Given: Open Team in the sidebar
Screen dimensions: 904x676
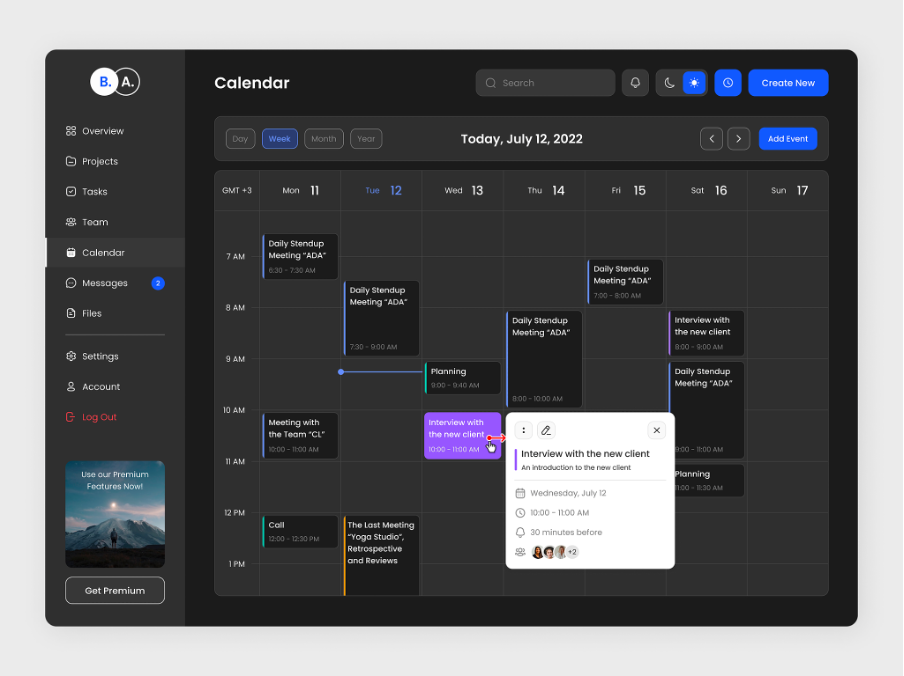Looking at the screenshot, I should coord(115,222).
